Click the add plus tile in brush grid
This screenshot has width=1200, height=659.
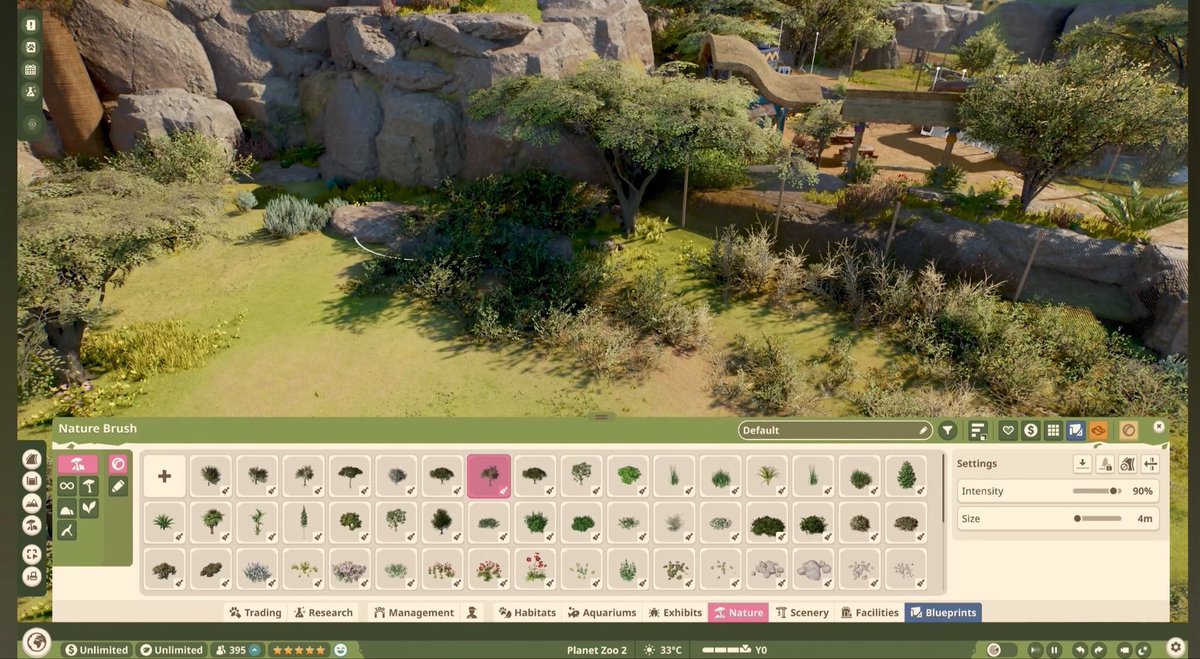pyautogui.click(x=165, y=476)
